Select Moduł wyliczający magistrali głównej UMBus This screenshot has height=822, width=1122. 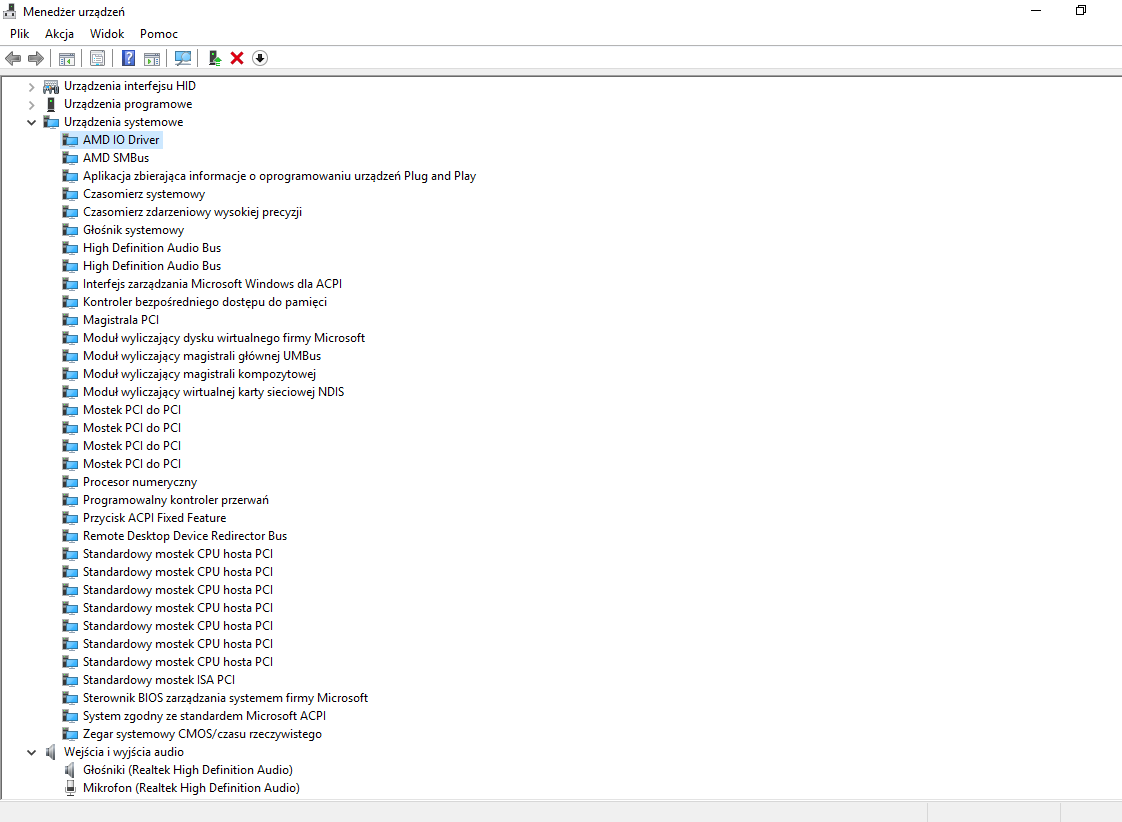[202, 356]
